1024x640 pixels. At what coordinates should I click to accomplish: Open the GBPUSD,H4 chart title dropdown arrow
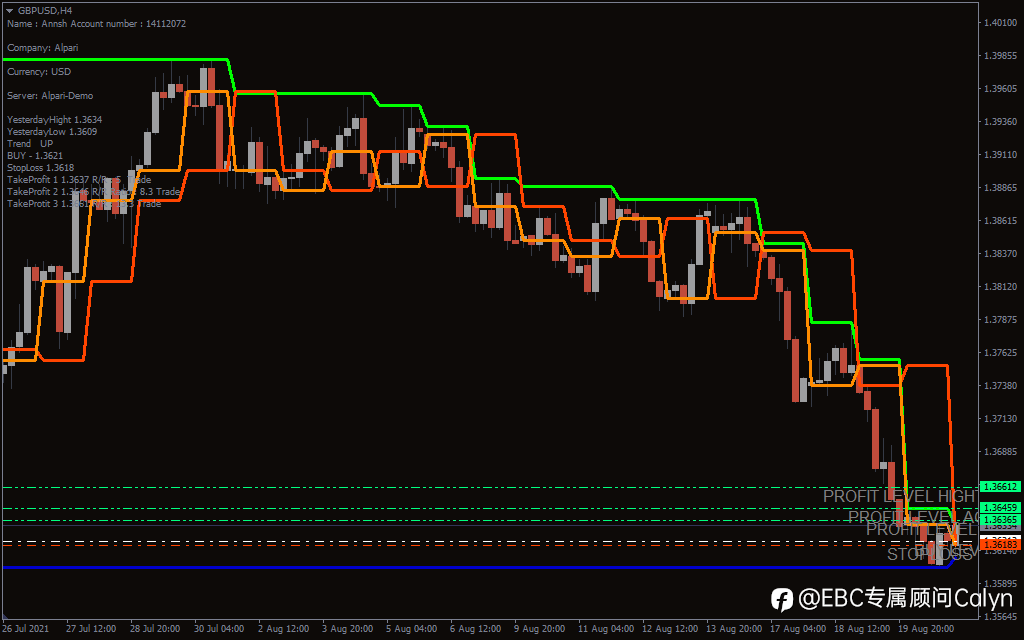pyautogui.click(x=10, y=10)
